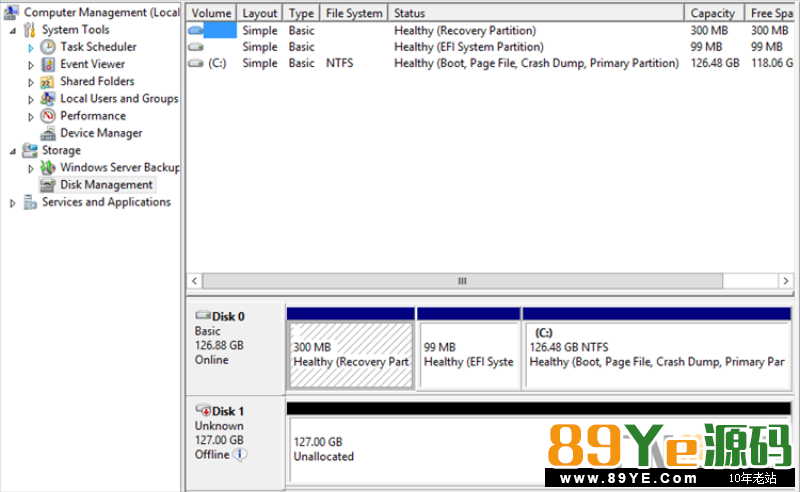
Task: Click the '118.06 G' free space cell
Action: point(771,63)
